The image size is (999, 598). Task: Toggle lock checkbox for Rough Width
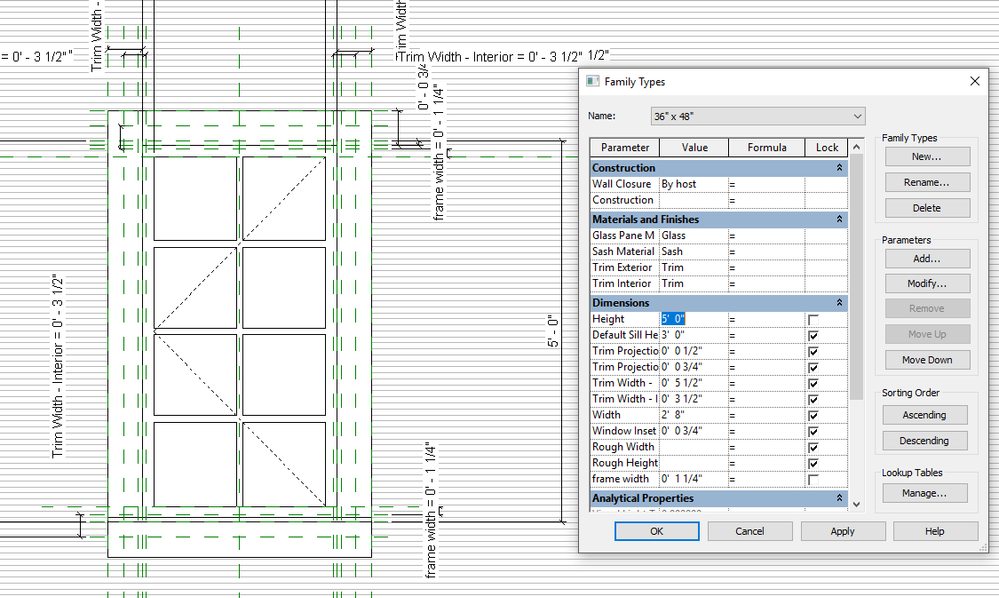coord(813,448)
